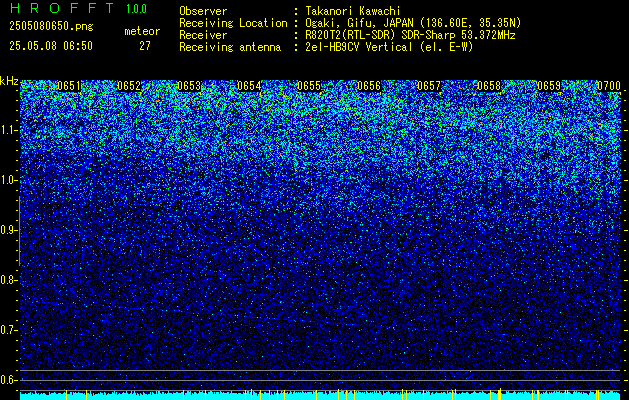
Task: Click the 0659 time marker
Action: (x=549, y=86)
